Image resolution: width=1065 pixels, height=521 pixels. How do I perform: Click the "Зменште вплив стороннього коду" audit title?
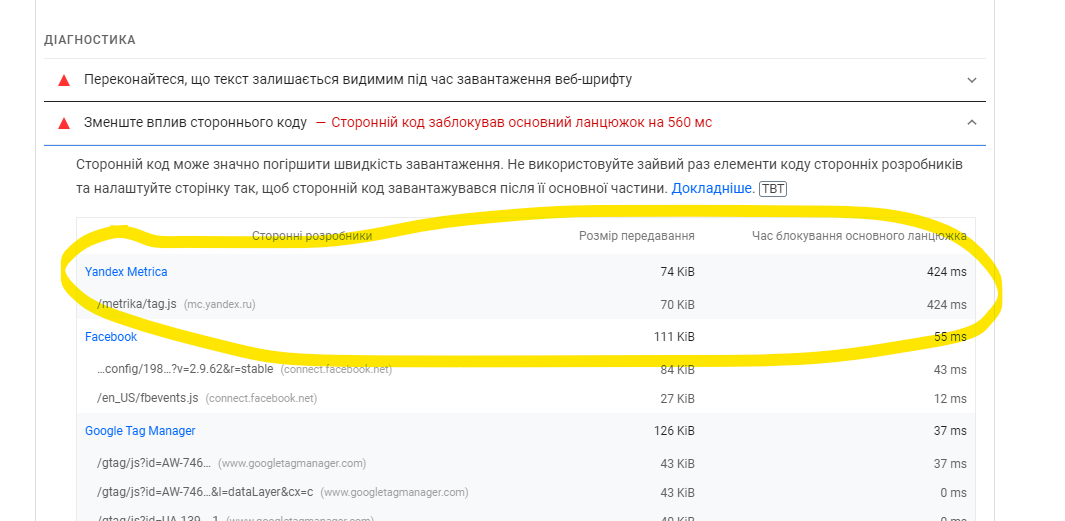(x=195, y=123)
